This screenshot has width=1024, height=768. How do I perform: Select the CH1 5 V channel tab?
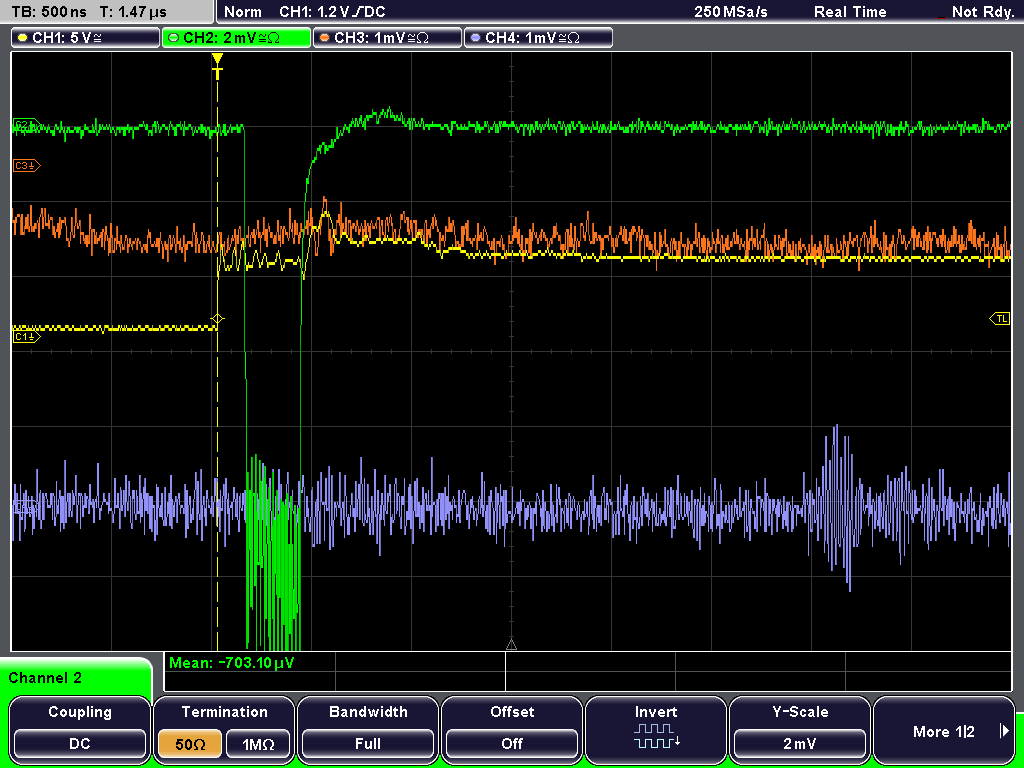point(86,38)
